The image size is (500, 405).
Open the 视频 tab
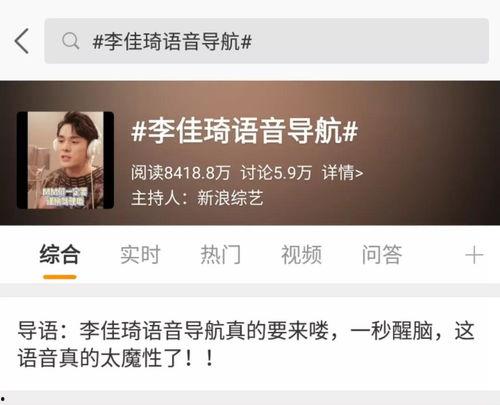301,254
